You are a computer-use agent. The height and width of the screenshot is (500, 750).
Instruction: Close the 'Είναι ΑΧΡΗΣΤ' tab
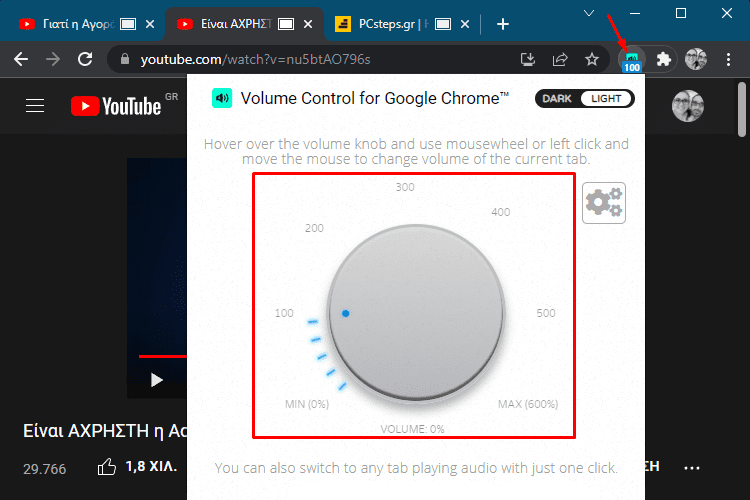[308, 24]
